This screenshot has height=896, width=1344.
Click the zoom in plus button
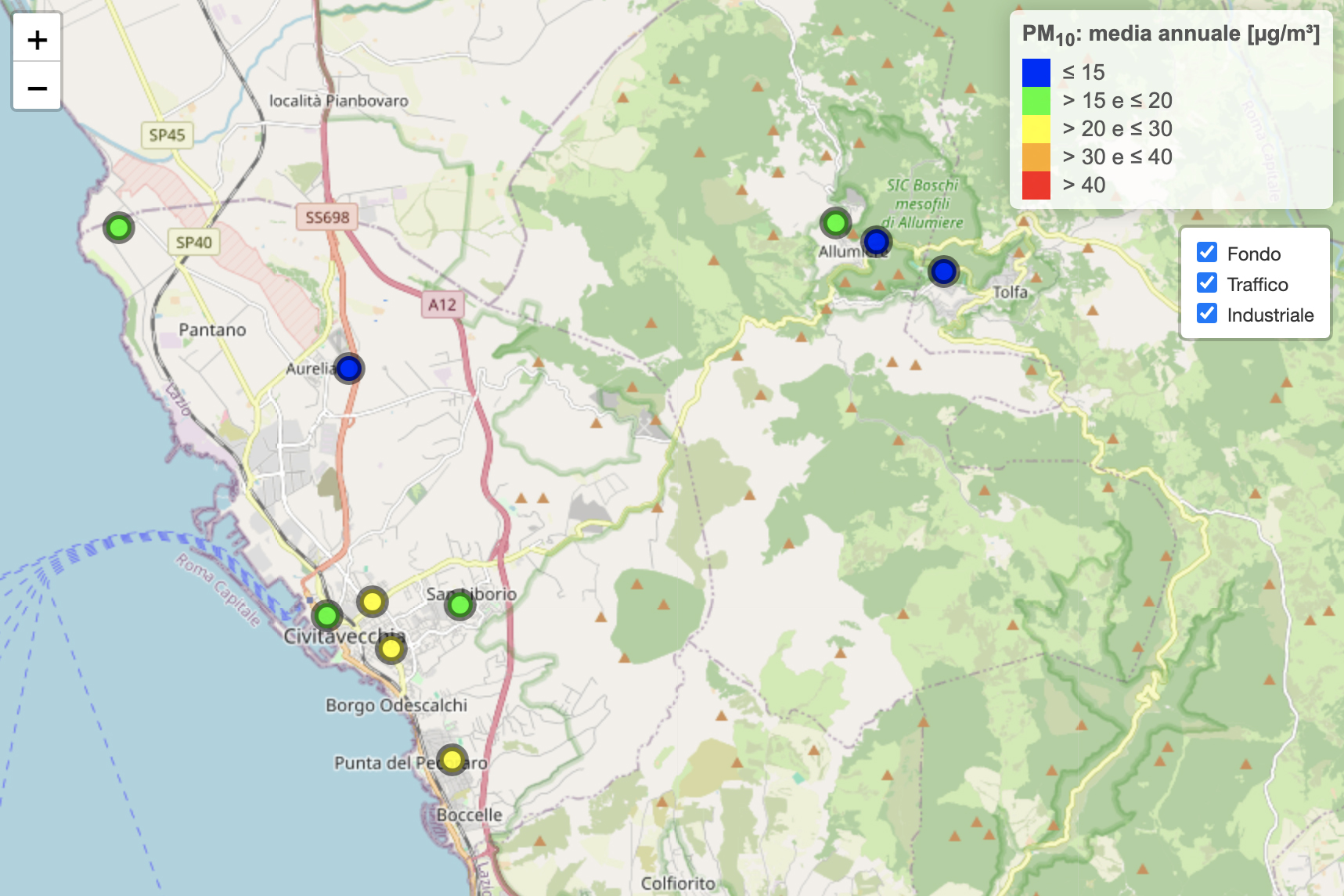pos(37,39)
